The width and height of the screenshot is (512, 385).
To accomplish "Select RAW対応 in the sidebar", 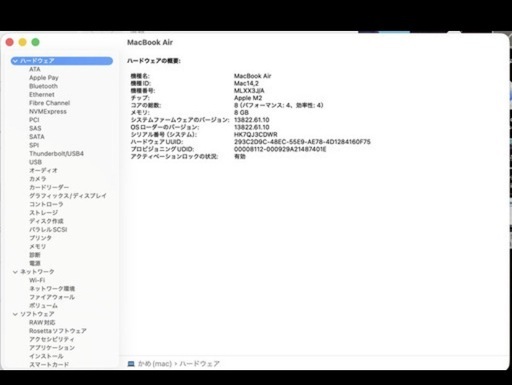I will pyautogui.click(x=42, y=323).
